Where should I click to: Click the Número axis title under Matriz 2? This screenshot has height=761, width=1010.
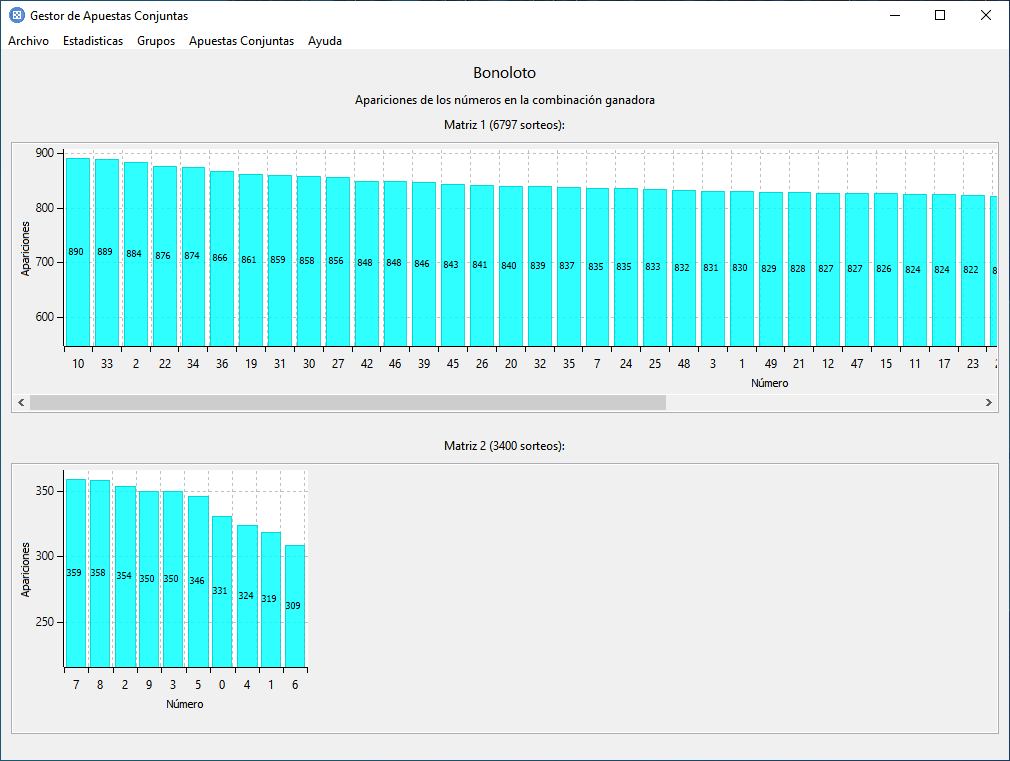[185, 704]
